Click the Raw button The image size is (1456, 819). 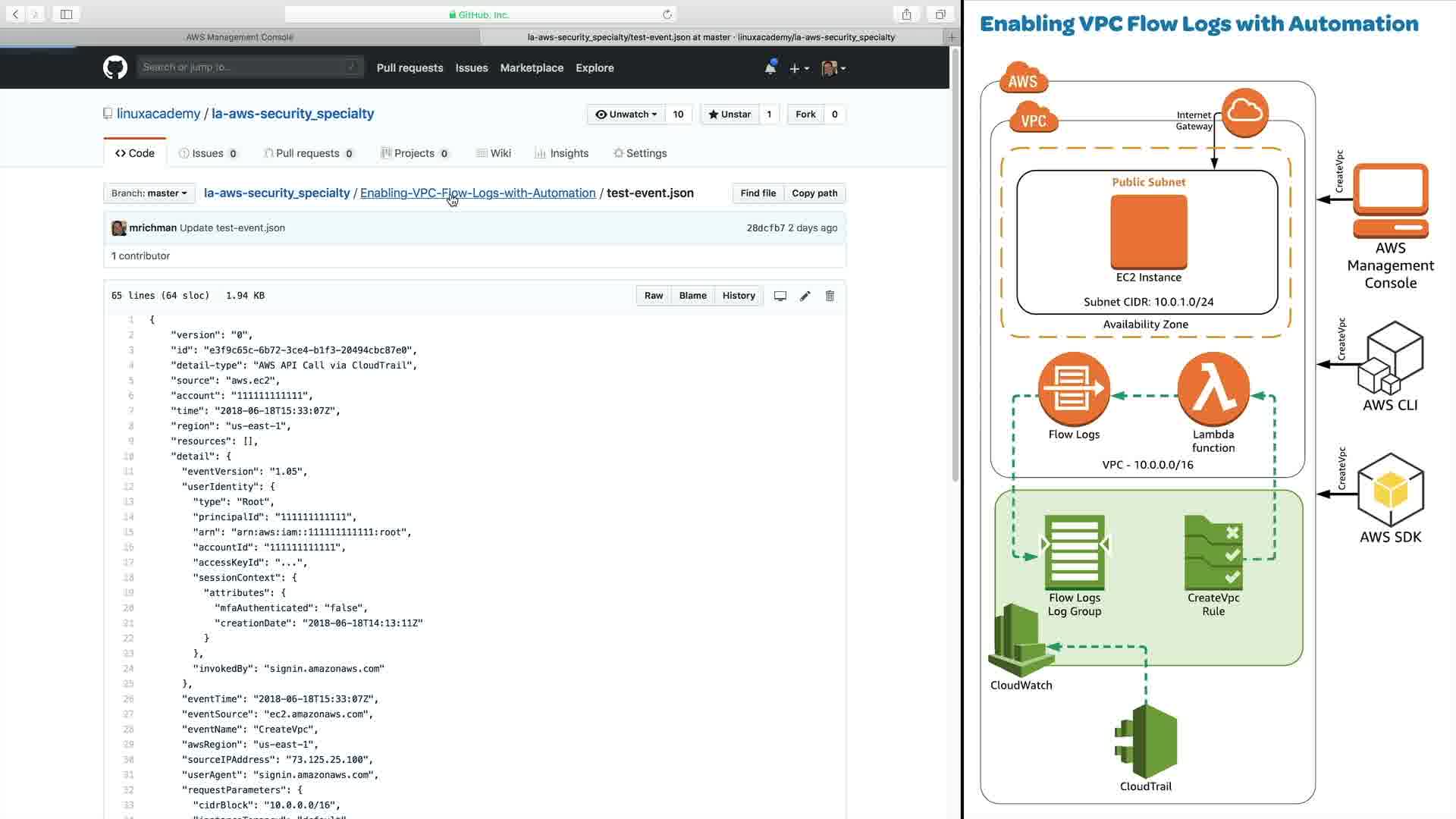(653, 296)
